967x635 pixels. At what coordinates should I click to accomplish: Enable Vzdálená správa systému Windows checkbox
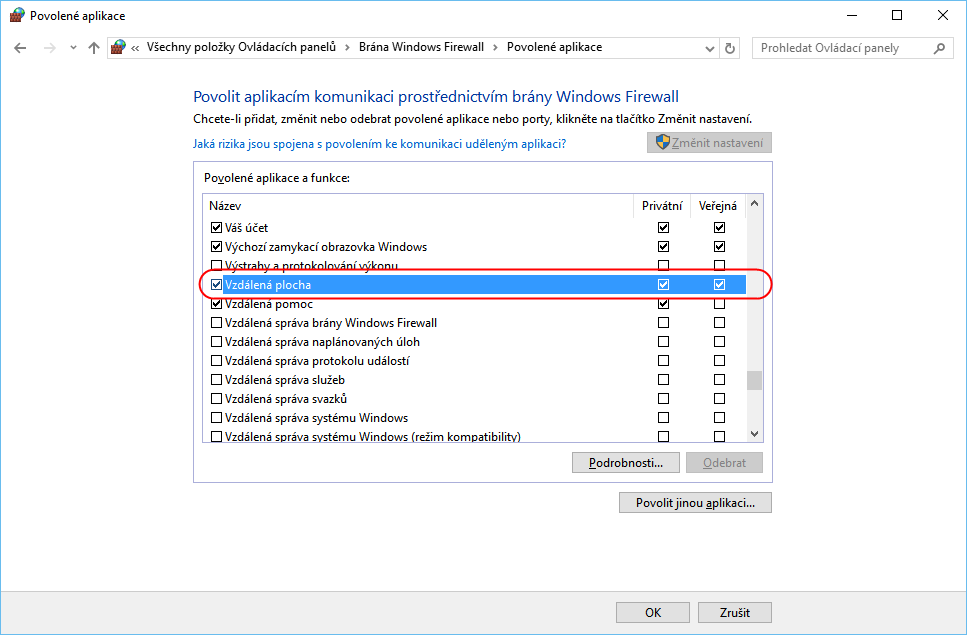[216, 418]
